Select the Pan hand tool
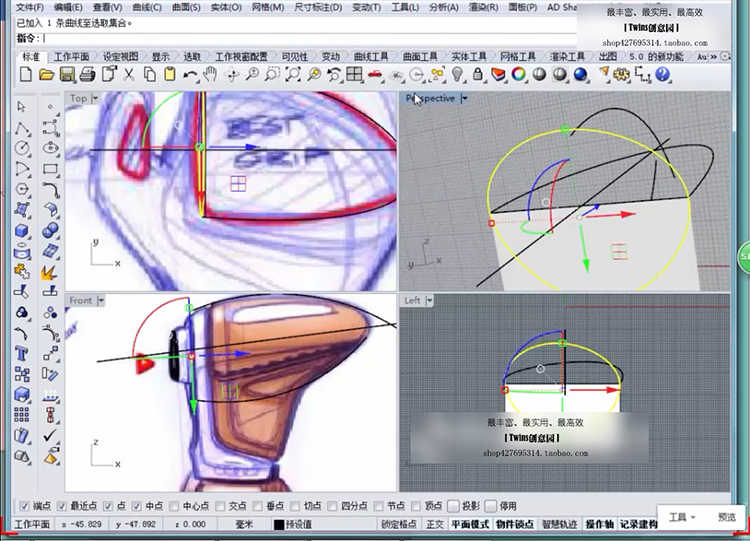Viewport: 750px width, 541px height. pyautogui.click(x=210, y=75)
